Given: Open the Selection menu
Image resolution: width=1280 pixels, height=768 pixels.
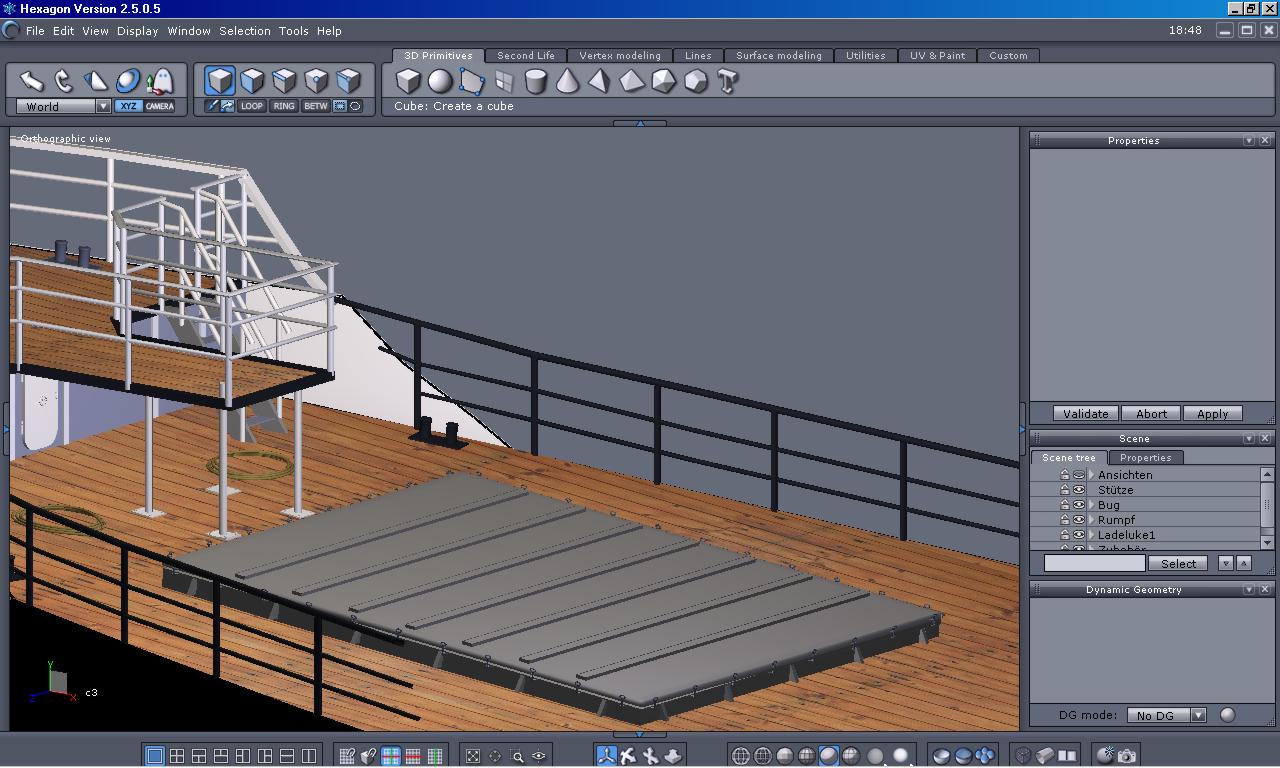Looking at the screenshot, I should pos(244,31).
